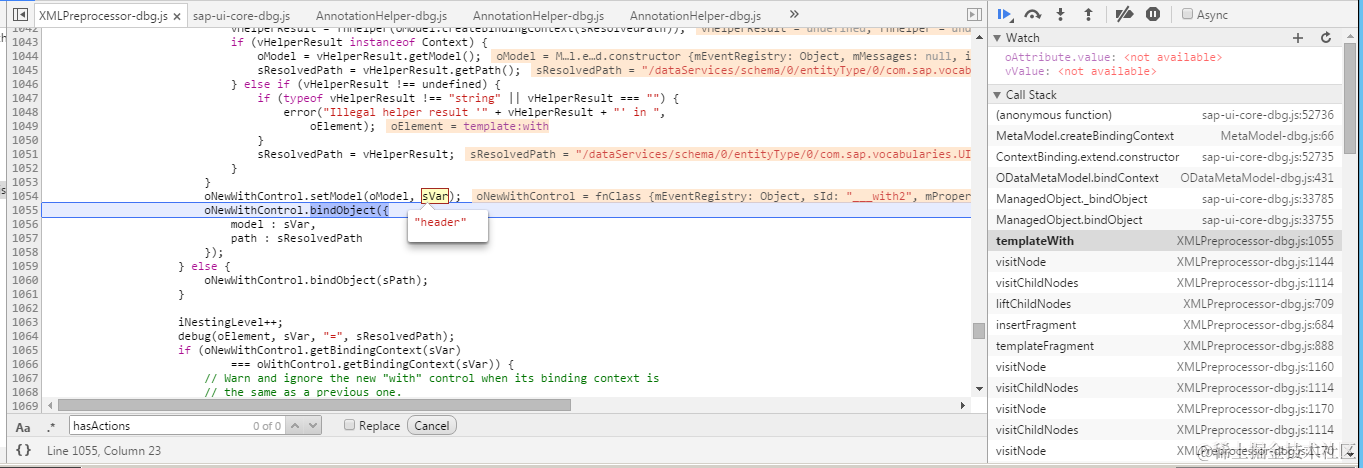Select visitNode frame at line 1144
Screen dimensions: 1363x468
click(x=1165, y=262)
